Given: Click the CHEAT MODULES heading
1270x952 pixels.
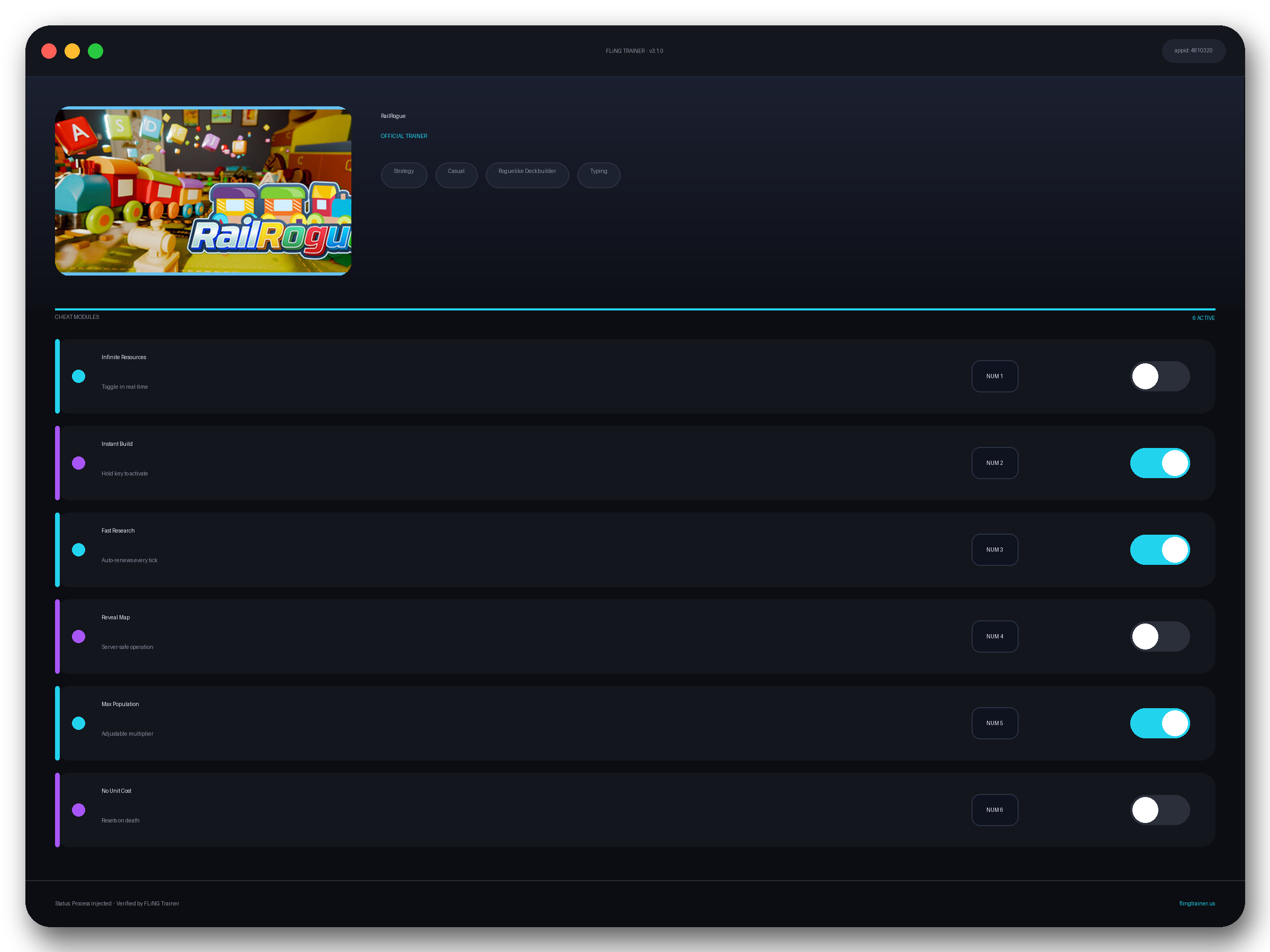Looking at the screenshot, I should 77,317.
